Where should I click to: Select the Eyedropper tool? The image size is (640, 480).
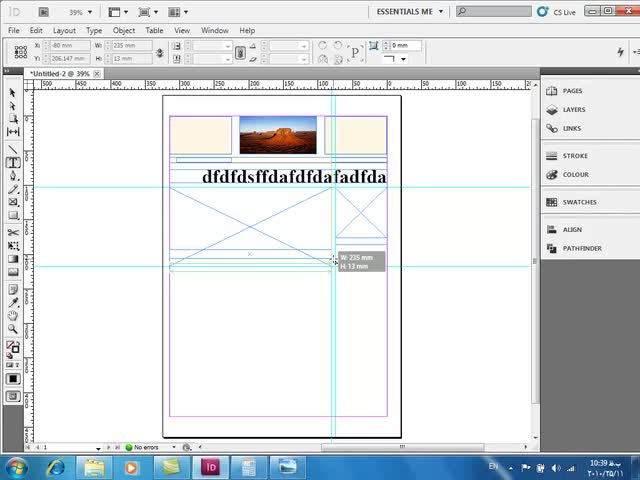[13, 302]
